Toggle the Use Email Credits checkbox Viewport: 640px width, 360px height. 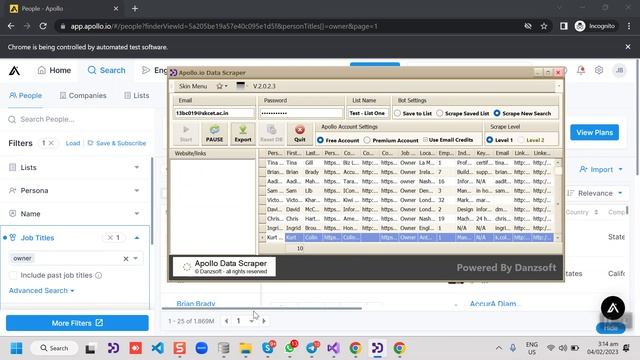425,140
